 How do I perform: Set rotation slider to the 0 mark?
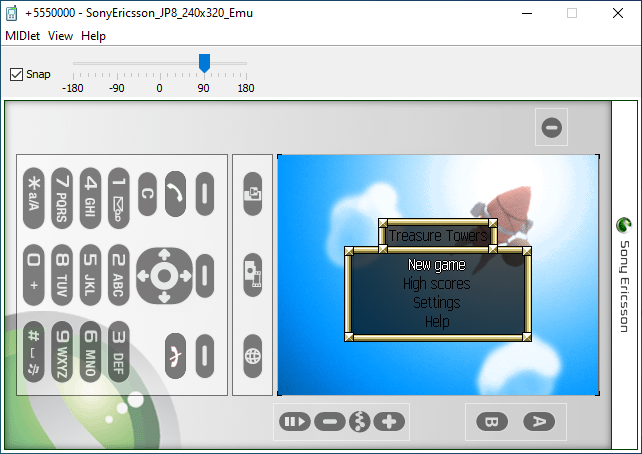tap(160, 76)
